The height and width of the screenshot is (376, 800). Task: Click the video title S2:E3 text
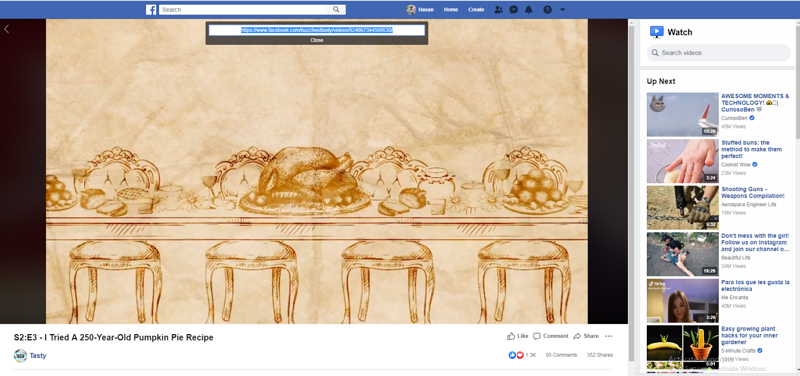(114, 337)
